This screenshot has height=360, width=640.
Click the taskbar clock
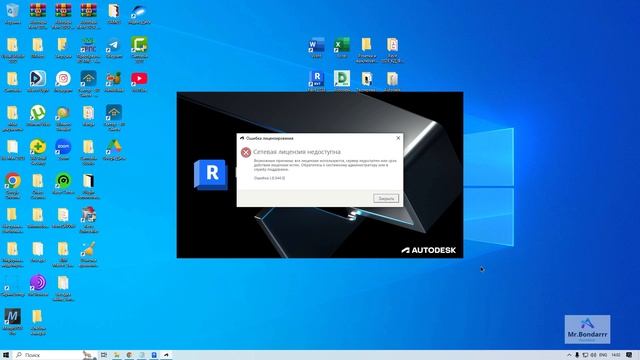pos(616,355)
